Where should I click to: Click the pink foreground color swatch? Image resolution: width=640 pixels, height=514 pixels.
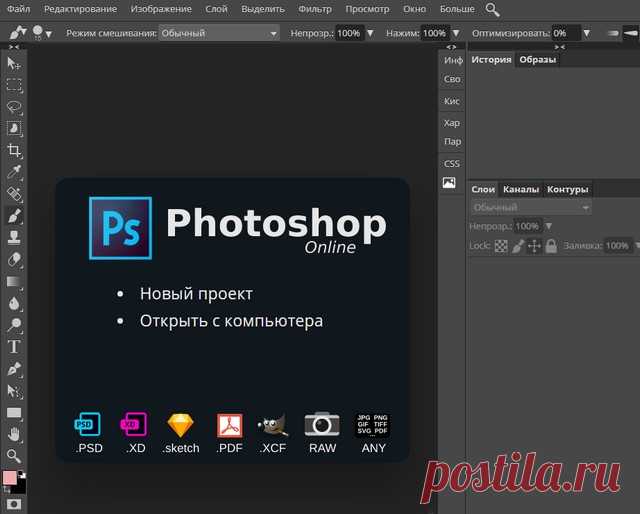click(9, 477)
